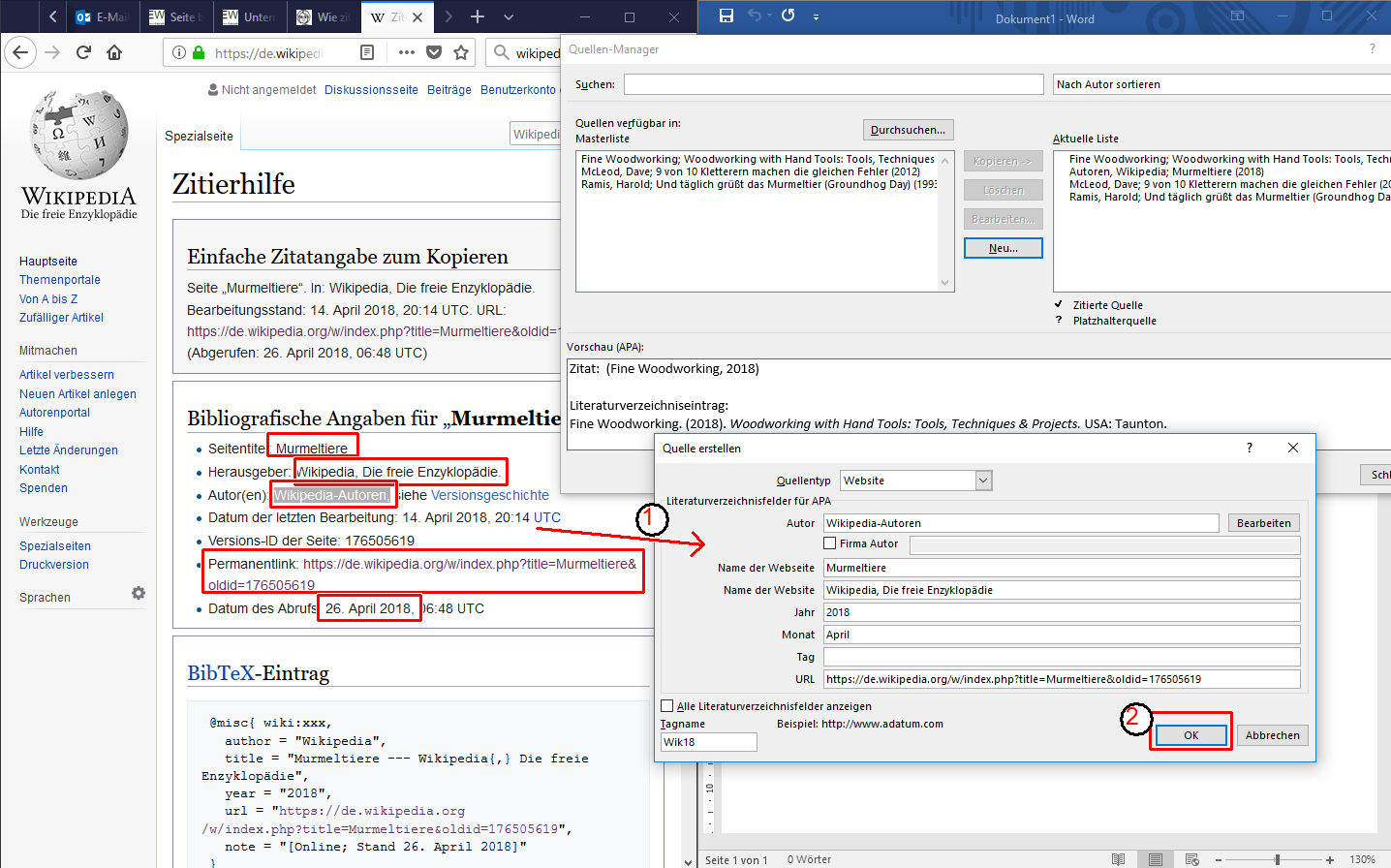
Task: Select the 'Ramis, Harold' entry in Masterliste
Action: [x=758, y=184]
